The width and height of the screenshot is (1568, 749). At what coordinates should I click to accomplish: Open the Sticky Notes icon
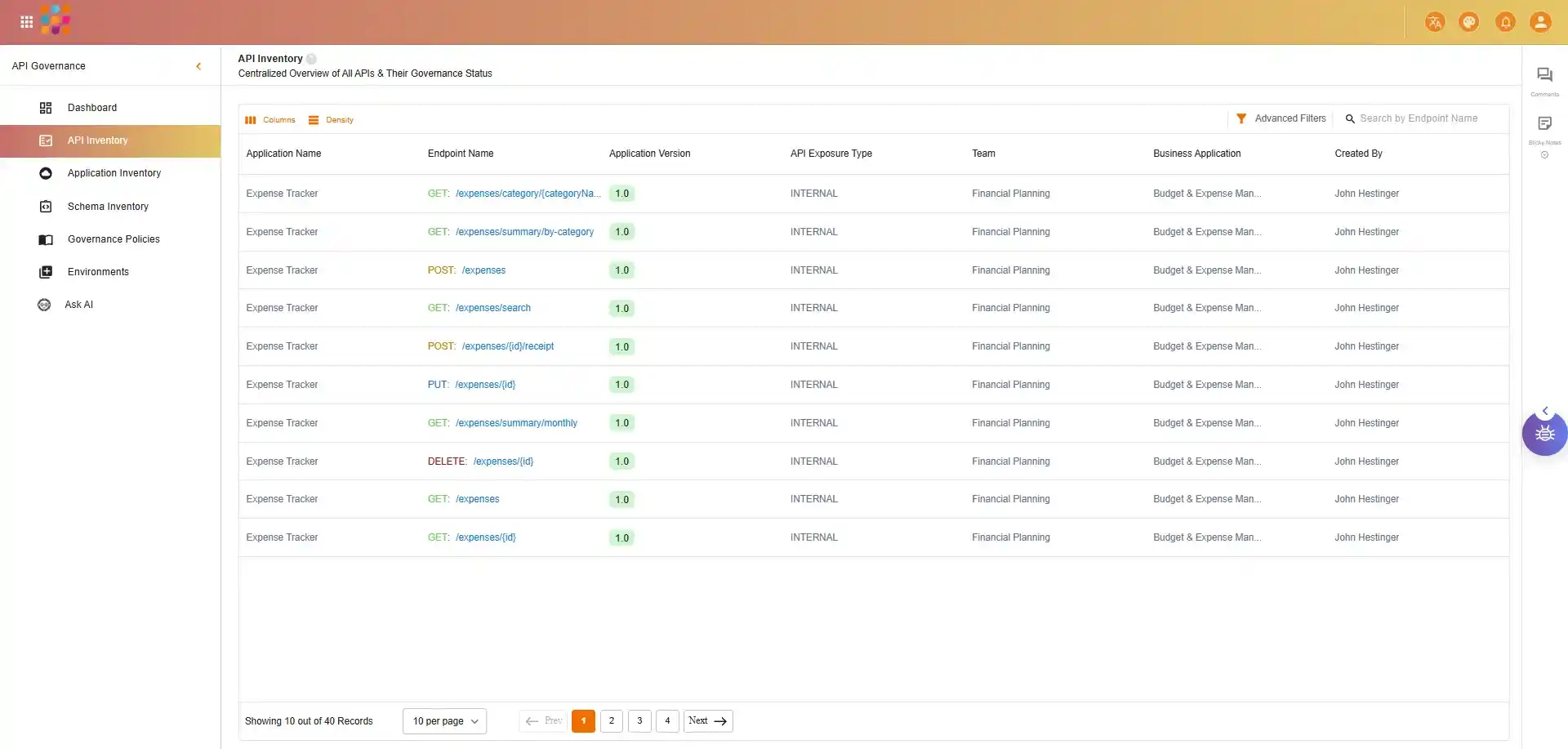[x=1543, y=124]
